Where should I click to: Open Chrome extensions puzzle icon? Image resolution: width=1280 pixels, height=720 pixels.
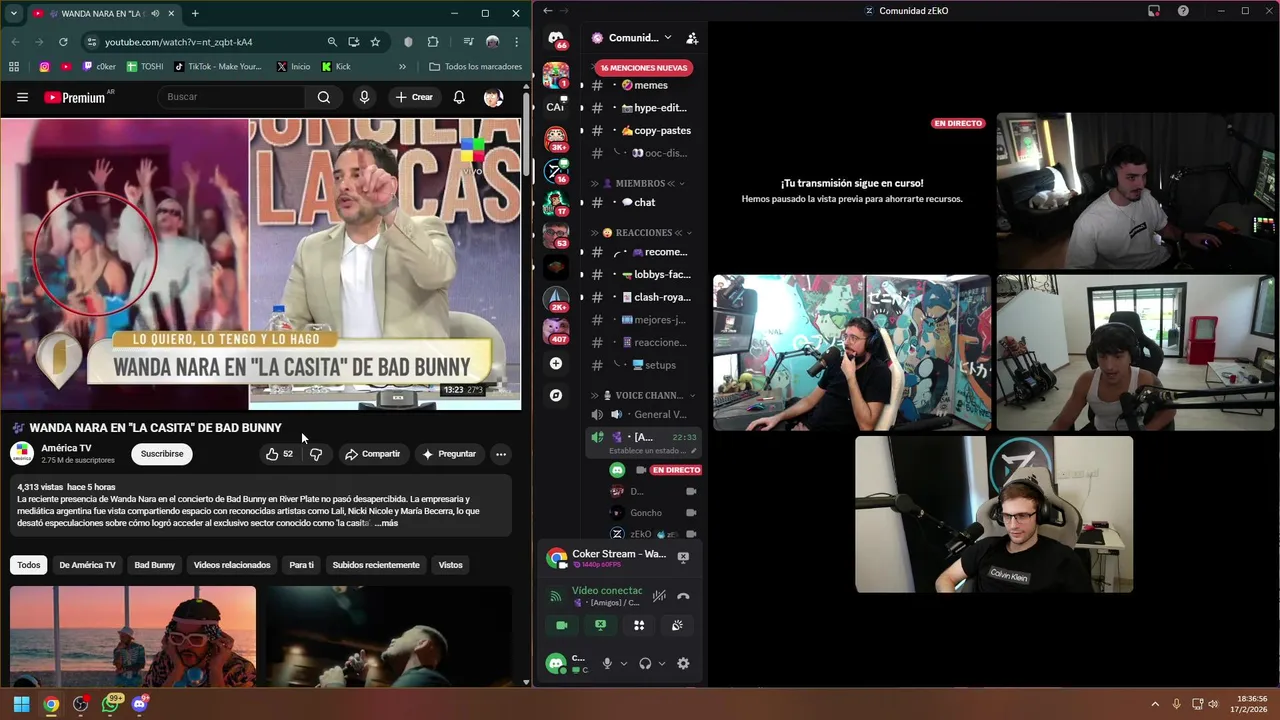pyautogui.click(x=433, y=42)
